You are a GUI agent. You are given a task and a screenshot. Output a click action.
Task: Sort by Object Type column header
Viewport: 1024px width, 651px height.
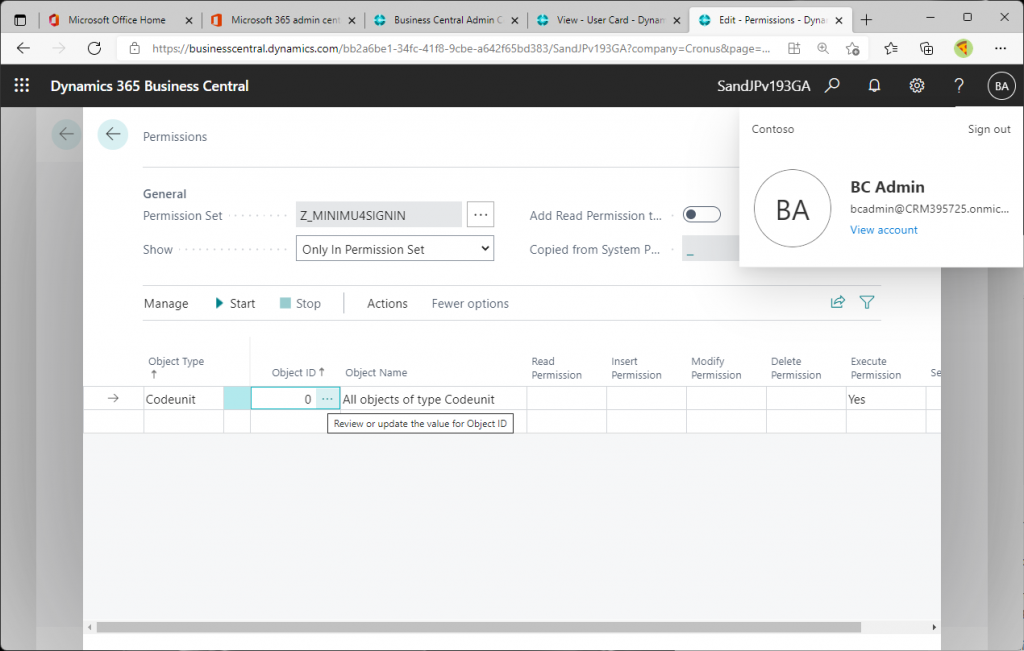(x=176, y=366)
